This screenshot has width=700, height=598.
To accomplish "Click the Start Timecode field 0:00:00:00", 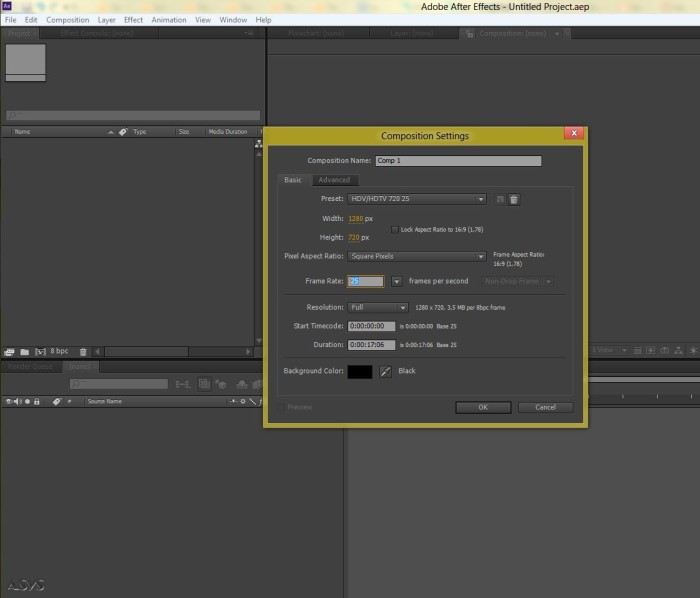I will [x=371, y=326].
